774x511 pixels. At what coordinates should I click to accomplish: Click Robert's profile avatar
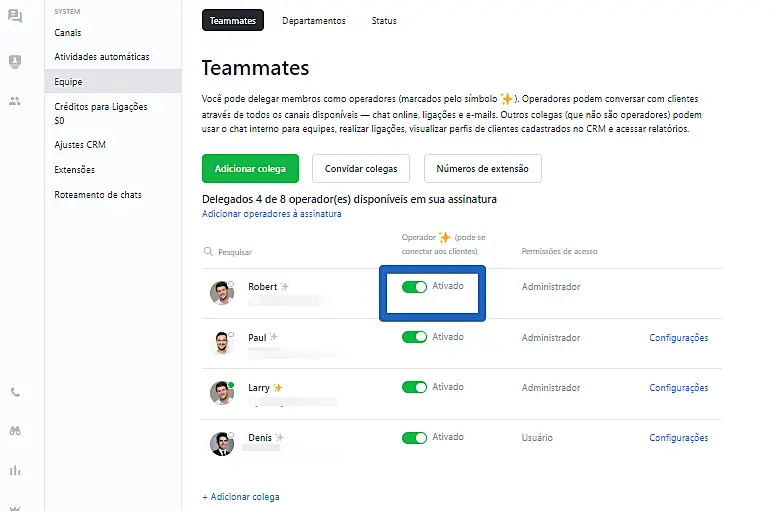point(221,292)
